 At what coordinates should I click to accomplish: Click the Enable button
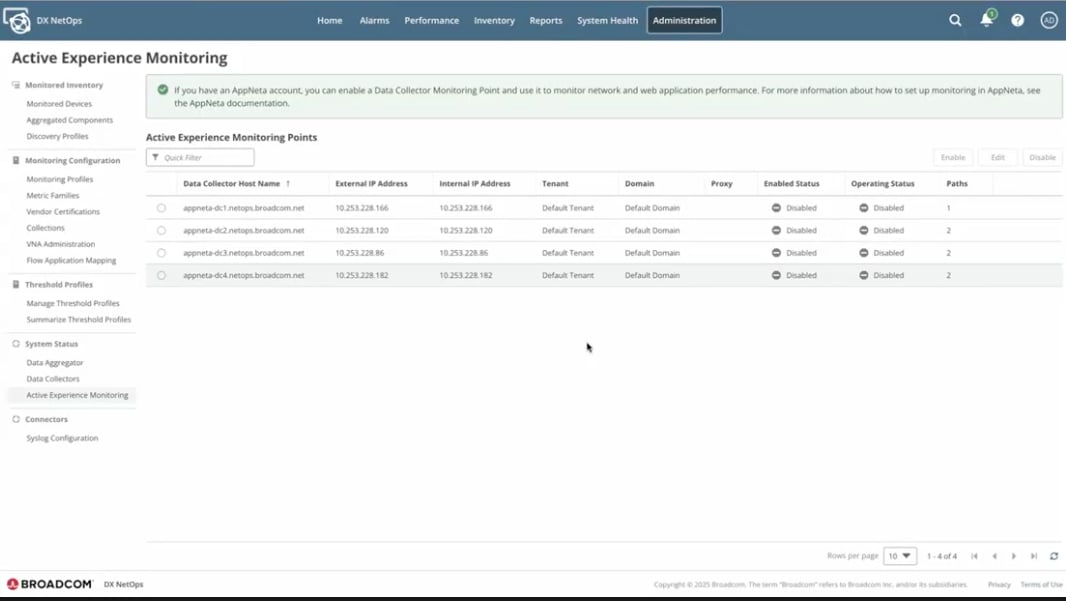coord(952,157)
